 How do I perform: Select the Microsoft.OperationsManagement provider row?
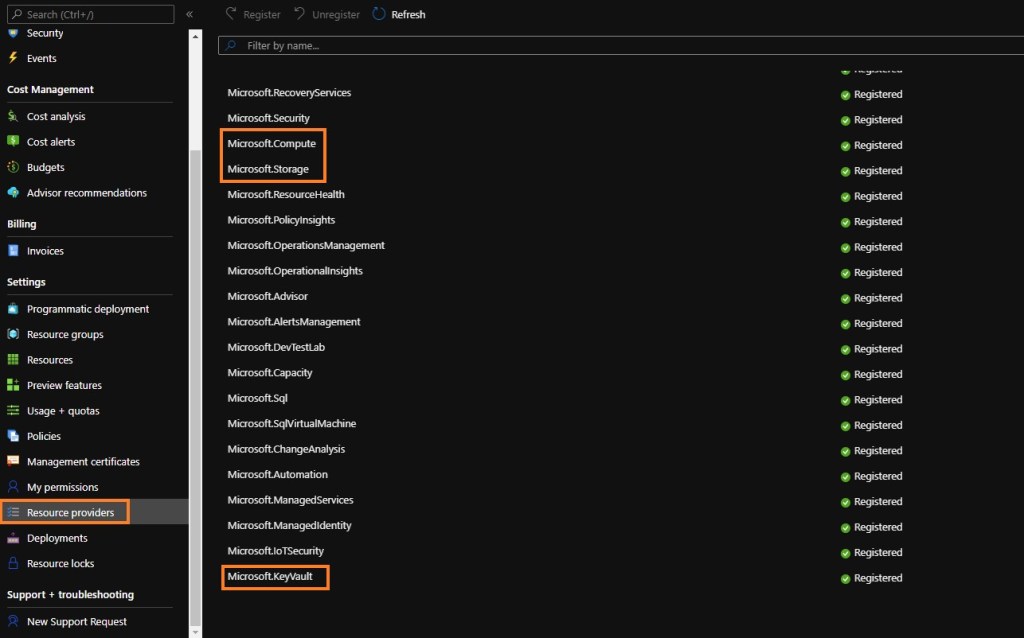coord(620,246)
